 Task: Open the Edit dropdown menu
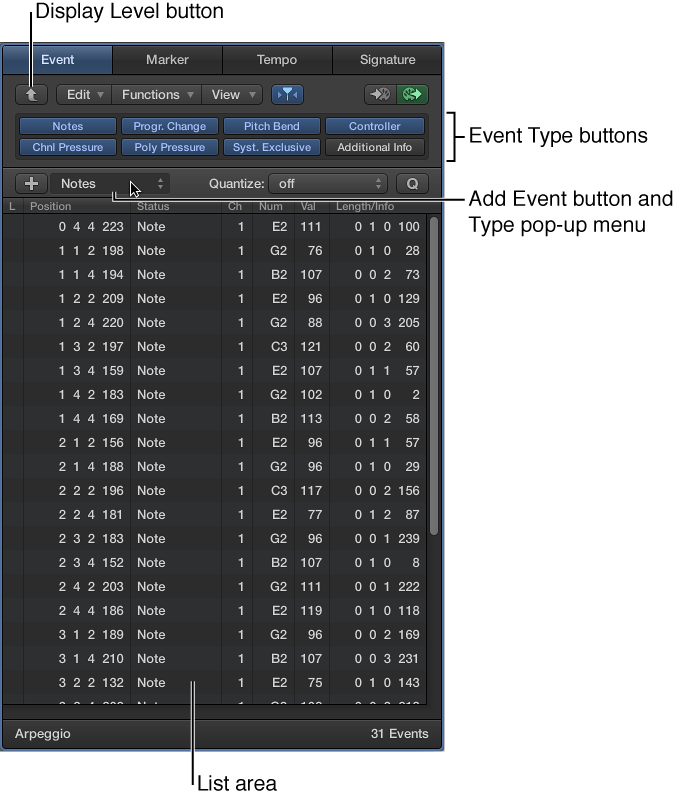[x=84, y=95]
